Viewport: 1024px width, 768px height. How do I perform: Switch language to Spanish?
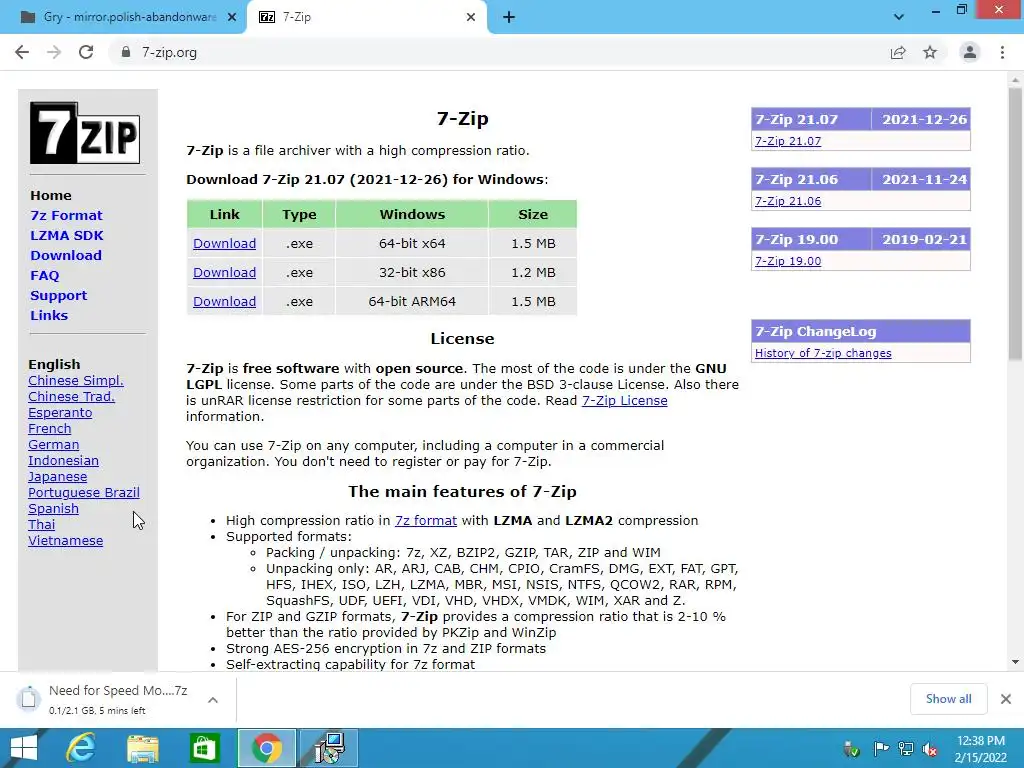click(54, 509)
